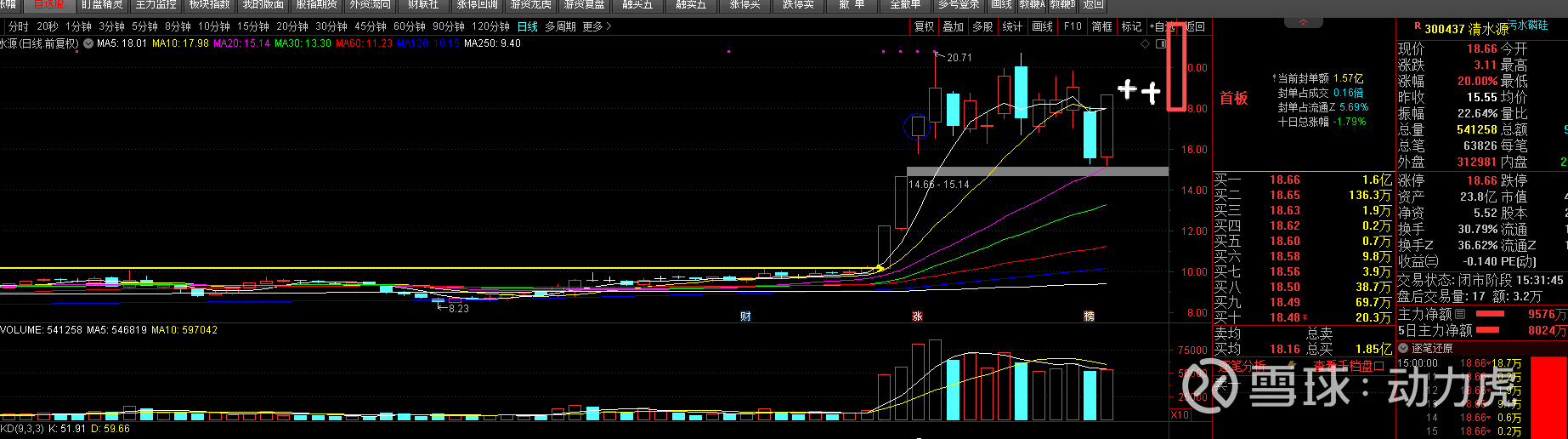Screen dimensions: 1568x439
Task: Click the 榜 marker on the chart axis
Action: coord(1090,316)
